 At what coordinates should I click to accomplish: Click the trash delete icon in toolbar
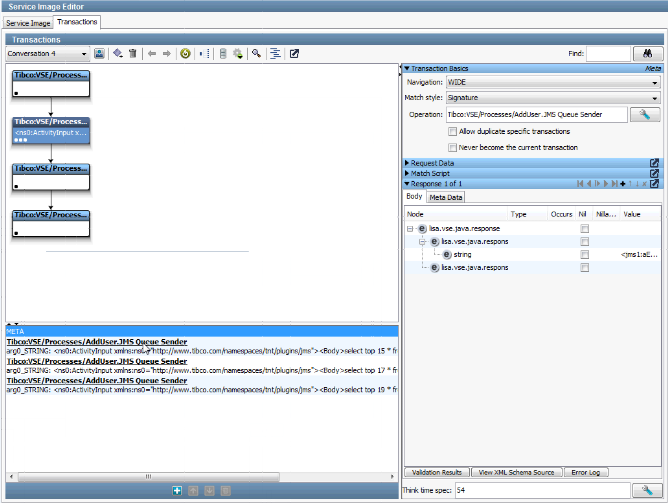click(x=132, y=53)
